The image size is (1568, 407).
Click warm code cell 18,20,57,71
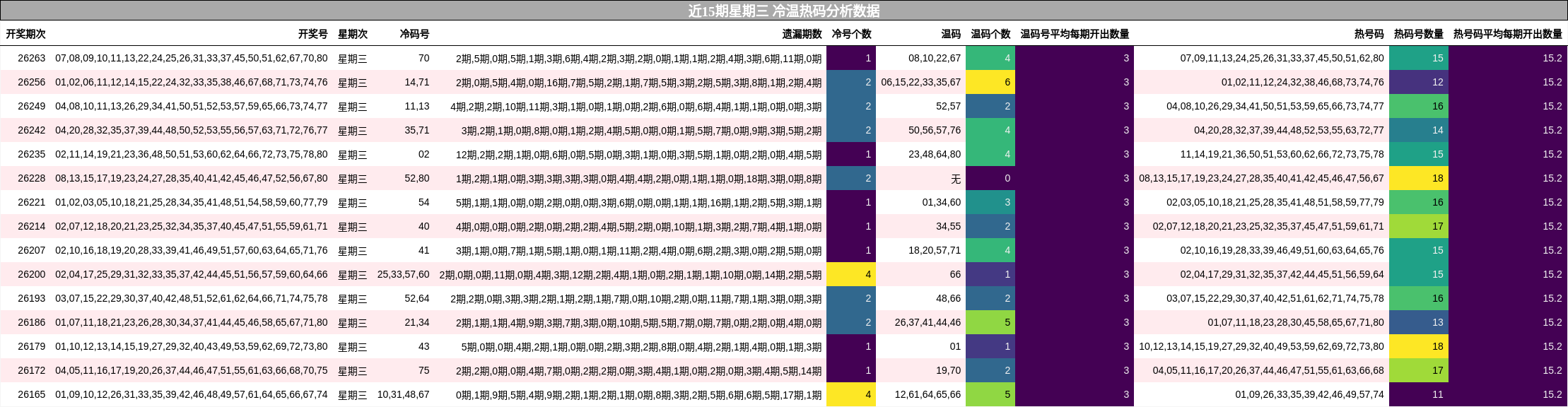(x=935, y=250)
